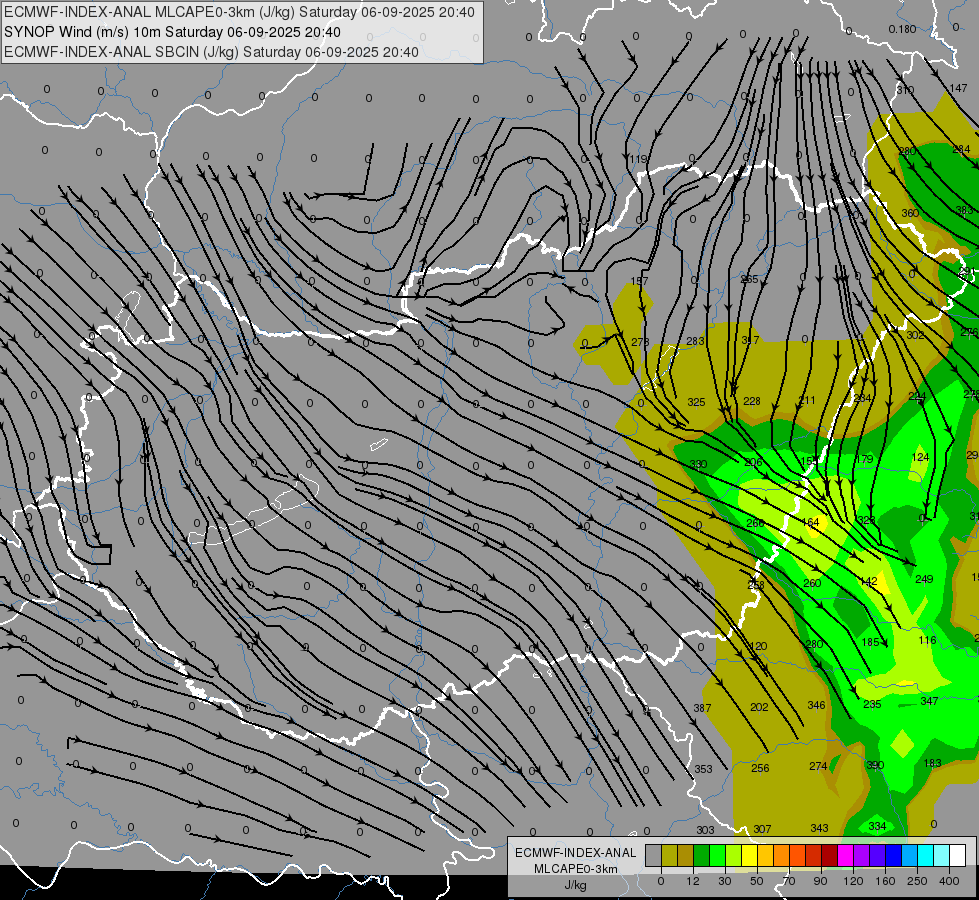
Task: Click the map value 387
Action: (702, 708)
